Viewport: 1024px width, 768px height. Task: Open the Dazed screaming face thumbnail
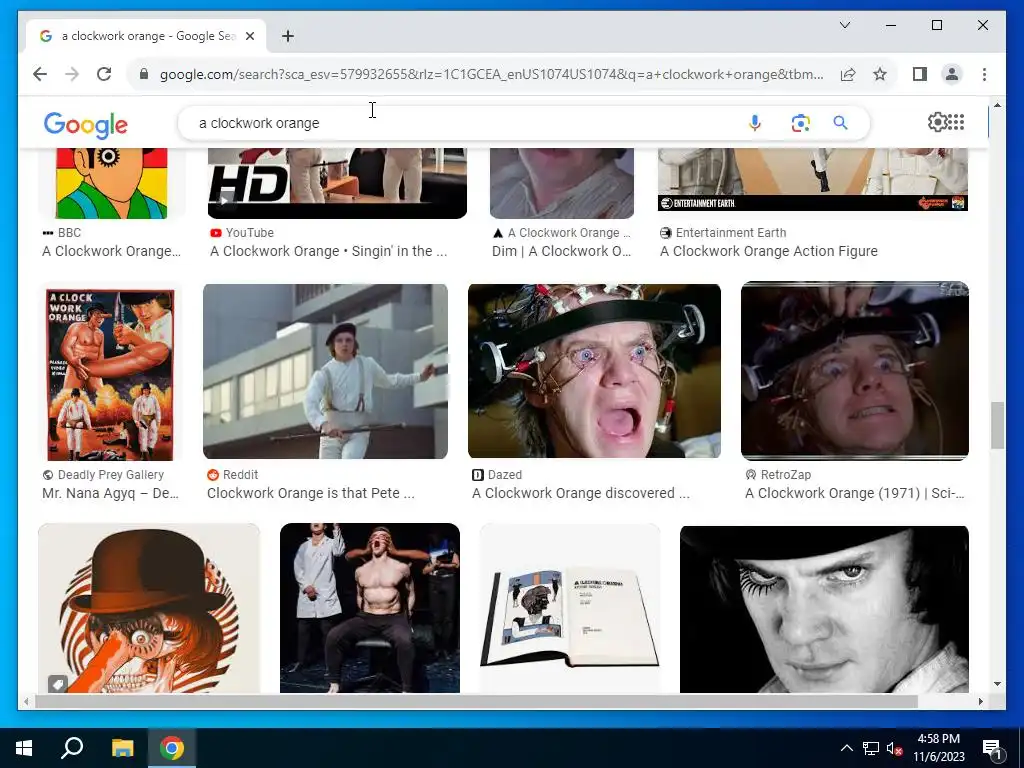point(594,371)
